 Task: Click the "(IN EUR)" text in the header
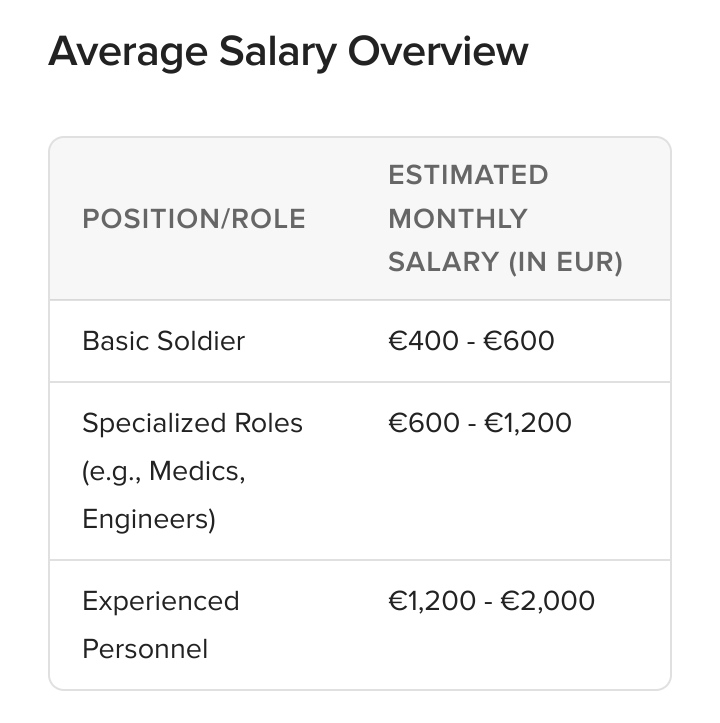(565, 262)
